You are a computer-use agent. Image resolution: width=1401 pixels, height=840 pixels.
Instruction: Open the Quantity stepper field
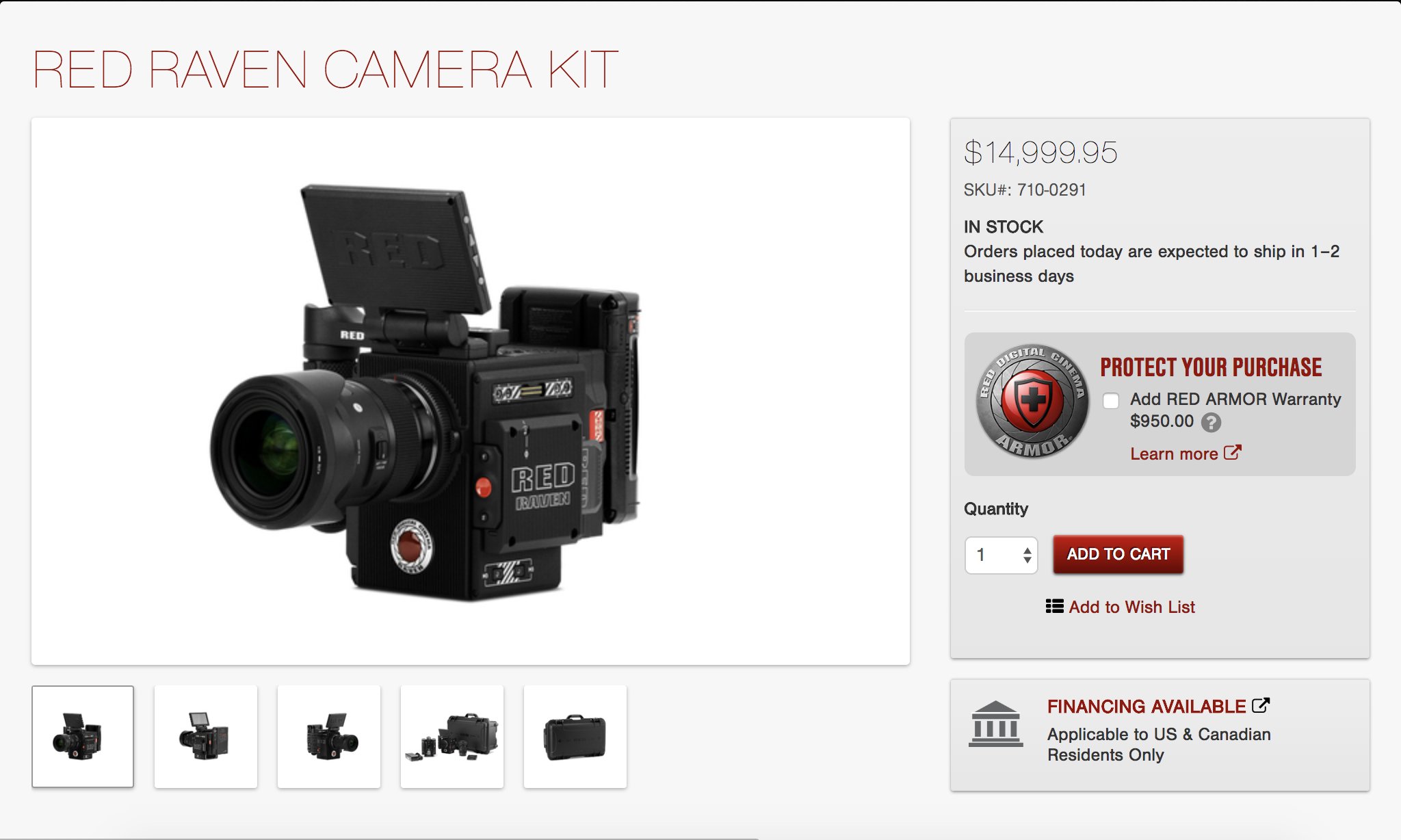[1001, 555]
